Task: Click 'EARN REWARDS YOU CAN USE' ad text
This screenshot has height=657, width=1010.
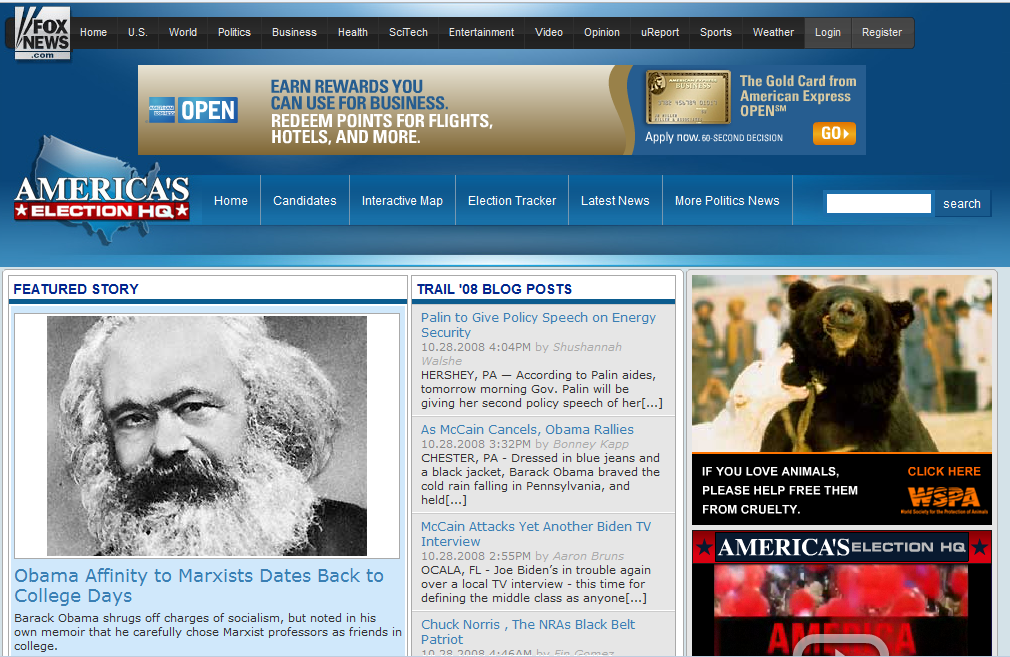Action: coord(359,95)
